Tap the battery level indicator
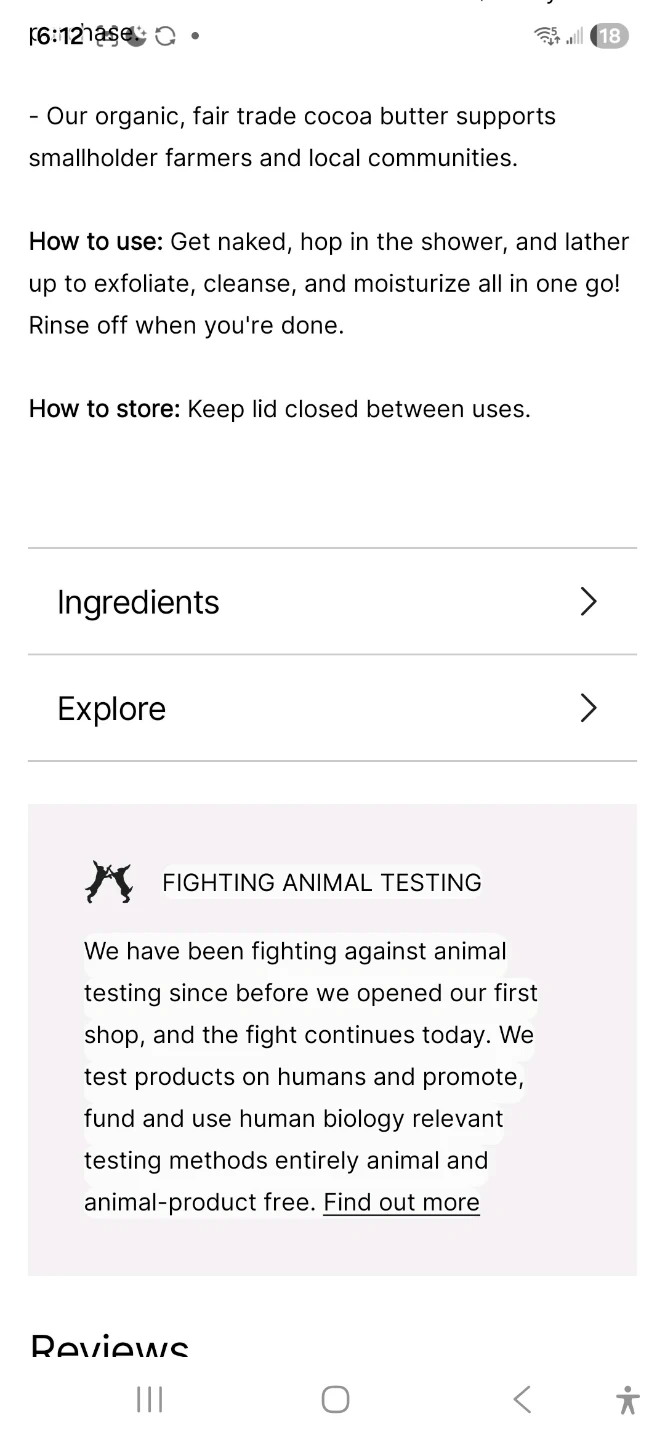The width and height of the screenshot is (665, 1440). (609, 36)
